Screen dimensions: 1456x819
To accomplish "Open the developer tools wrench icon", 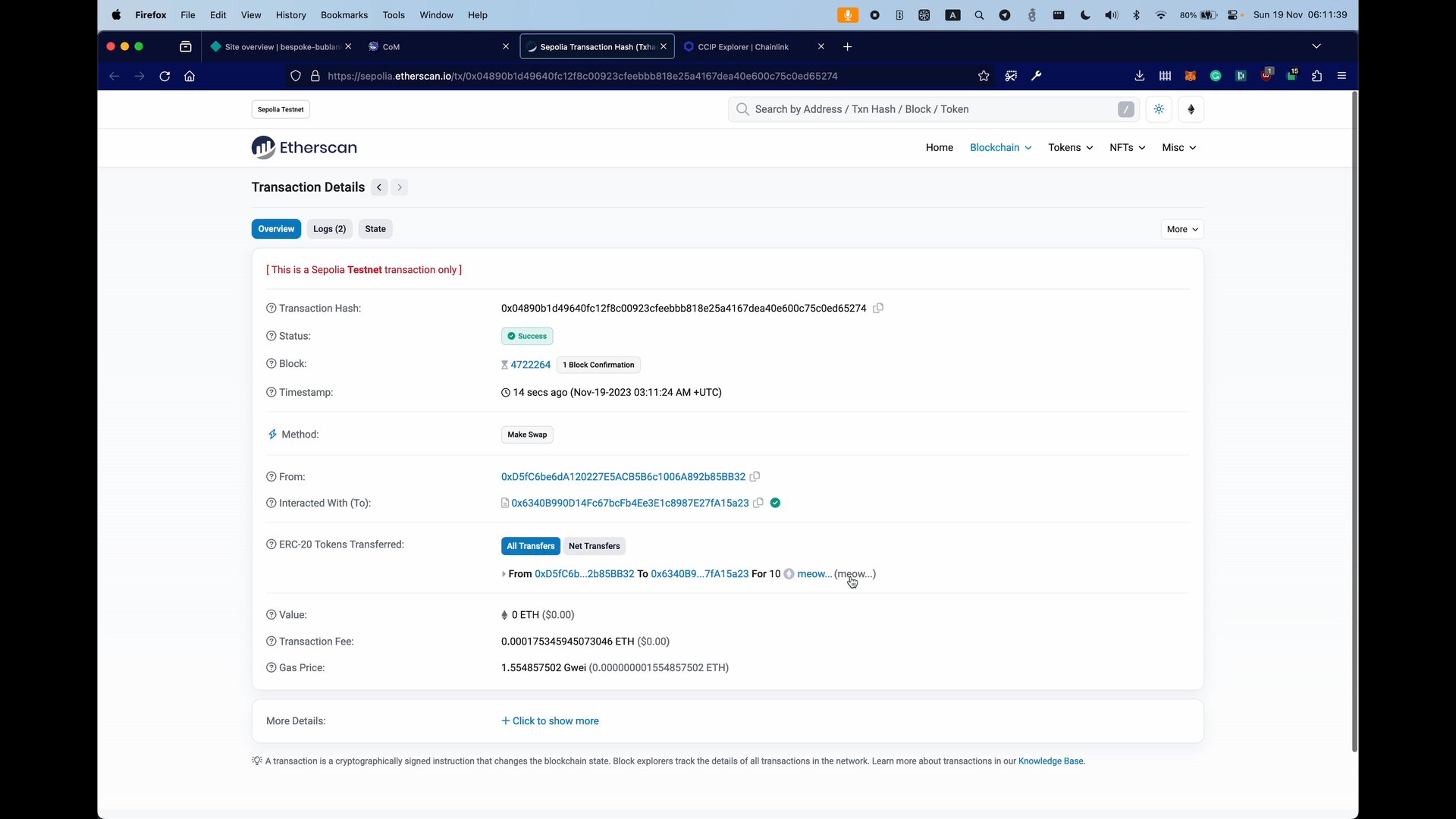I will [1036, 76].
